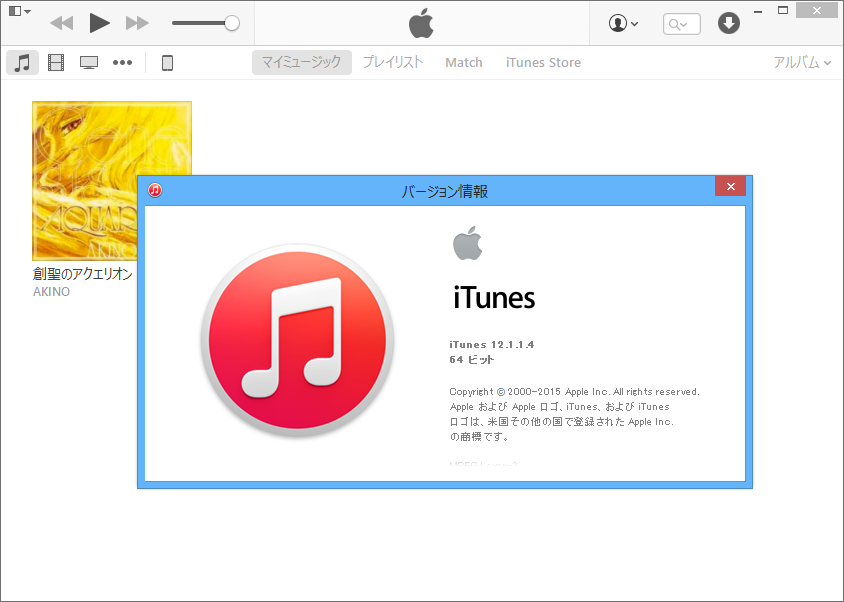
Task: Open the Downloads icon near the search box
Action: coord(728,23)
